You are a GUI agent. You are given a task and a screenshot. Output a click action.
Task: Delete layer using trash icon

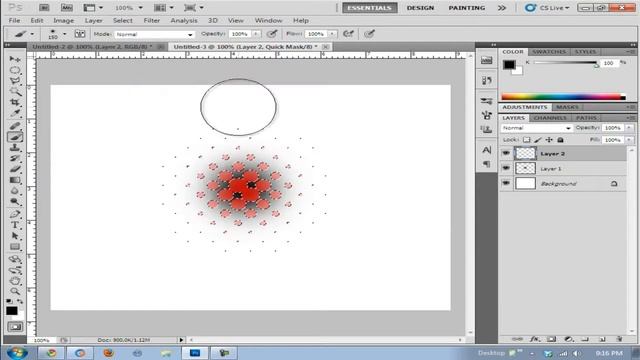(x=619, y=339)
